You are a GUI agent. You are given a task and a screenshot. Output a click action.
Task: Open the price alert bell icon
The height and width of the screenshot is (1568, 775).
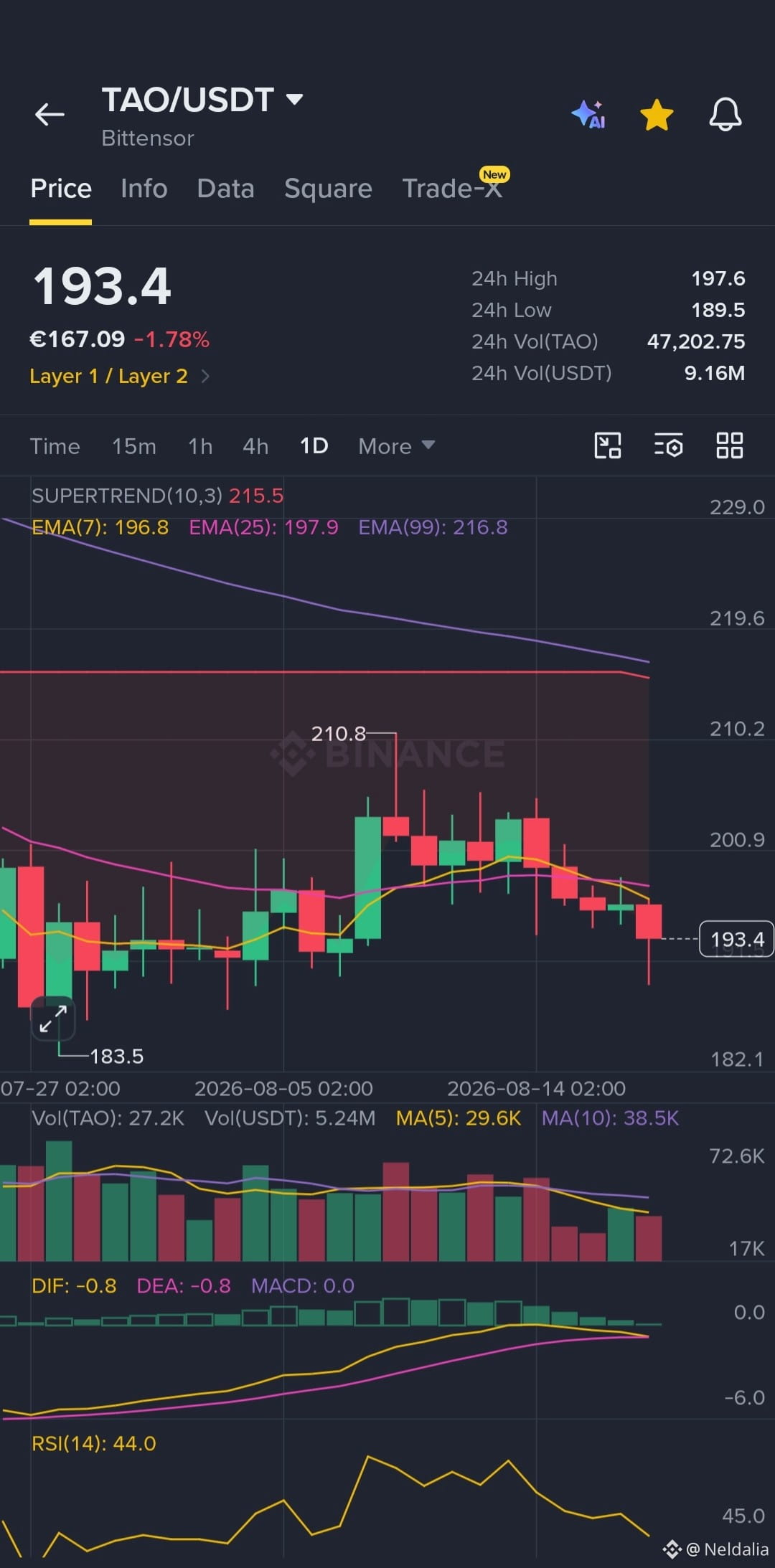click(x=725, y=114)
